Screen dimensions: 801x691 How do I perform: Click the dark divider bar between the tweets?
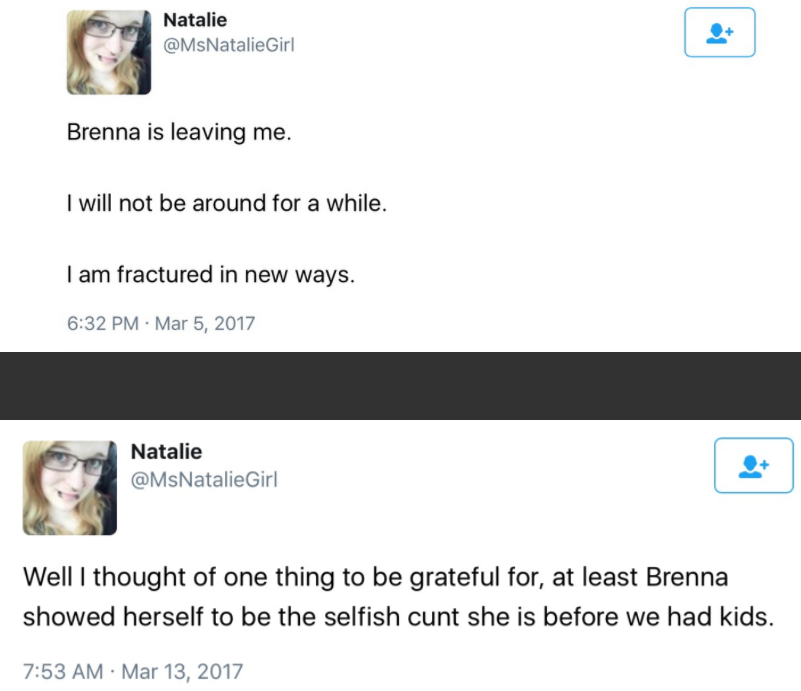pos(400,386)
